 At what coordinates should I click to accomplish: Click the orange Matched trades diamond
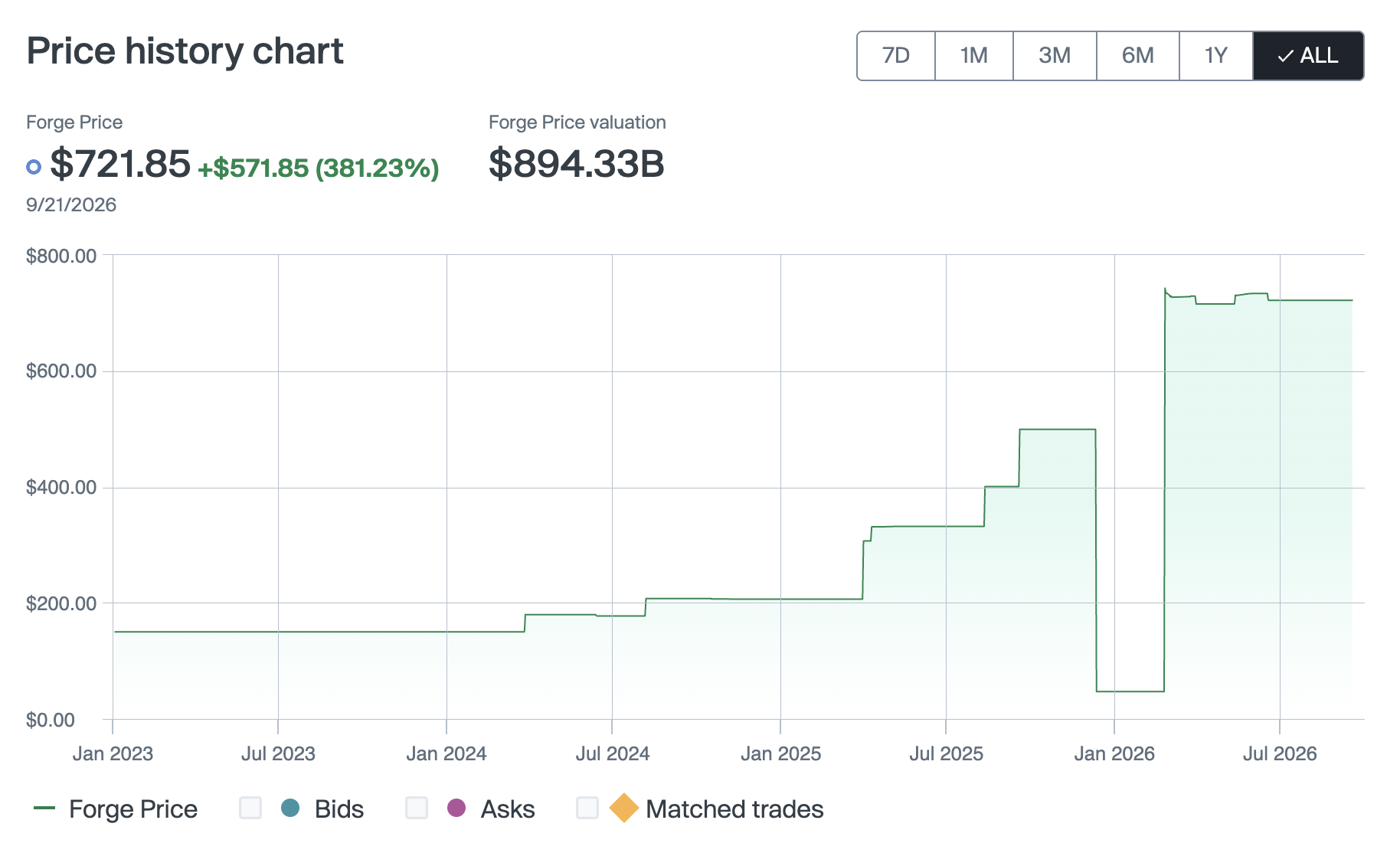pyautogui.click(x=624, y=808)
